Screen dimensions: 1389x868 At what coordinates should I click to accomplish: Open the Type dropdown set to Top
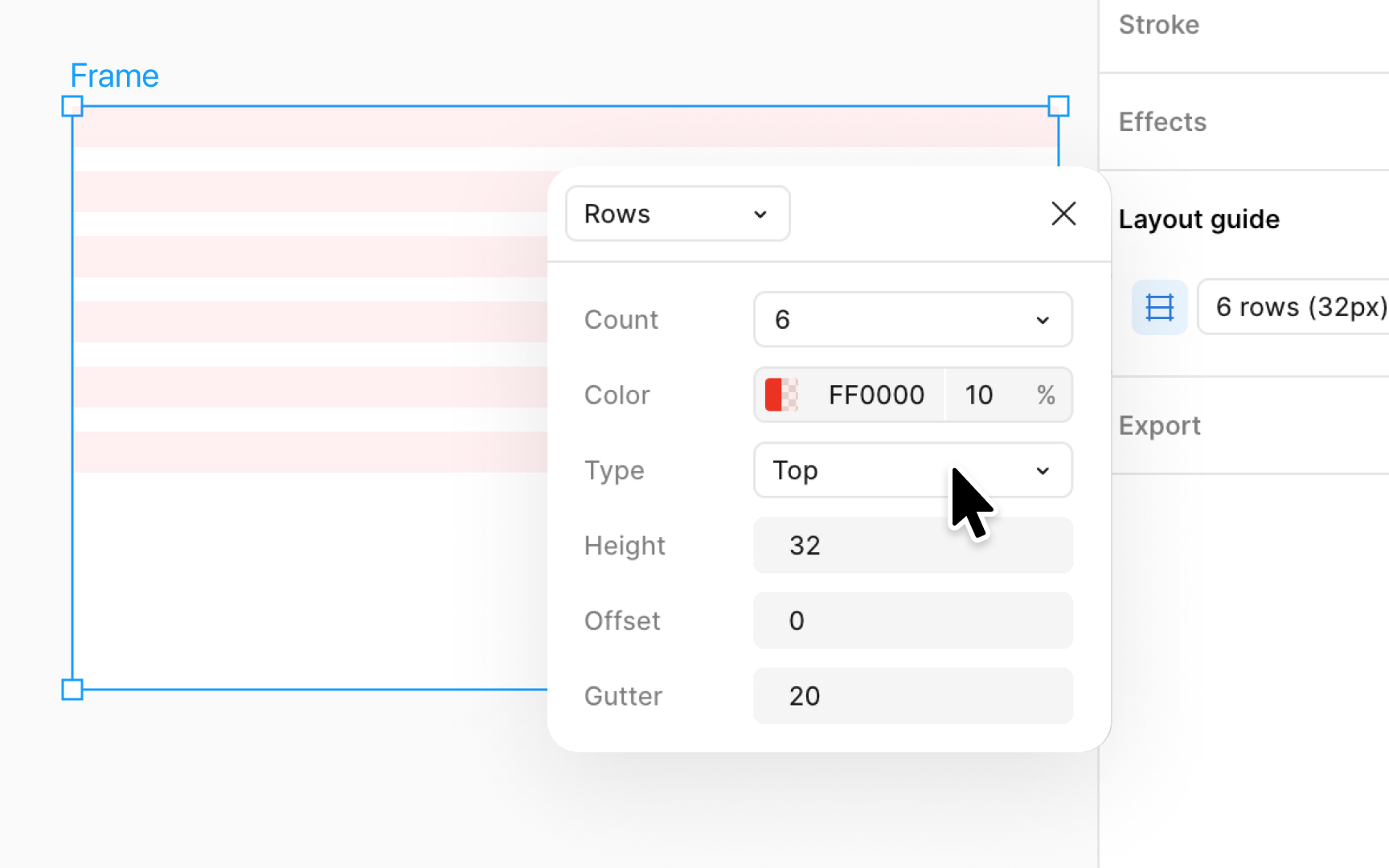tap(912, 470)
